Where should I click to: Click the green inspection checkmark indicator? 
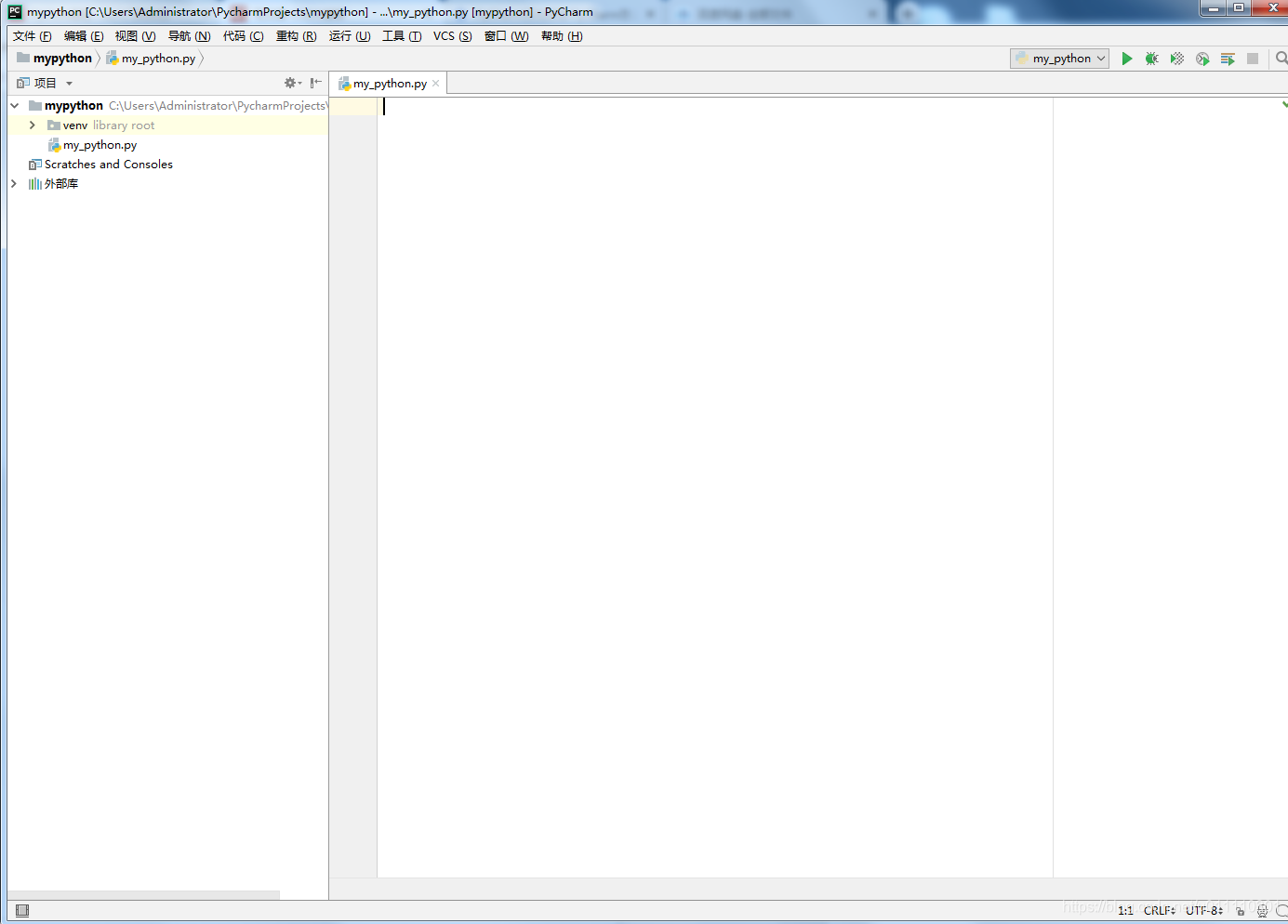(x=1284, y=104)
